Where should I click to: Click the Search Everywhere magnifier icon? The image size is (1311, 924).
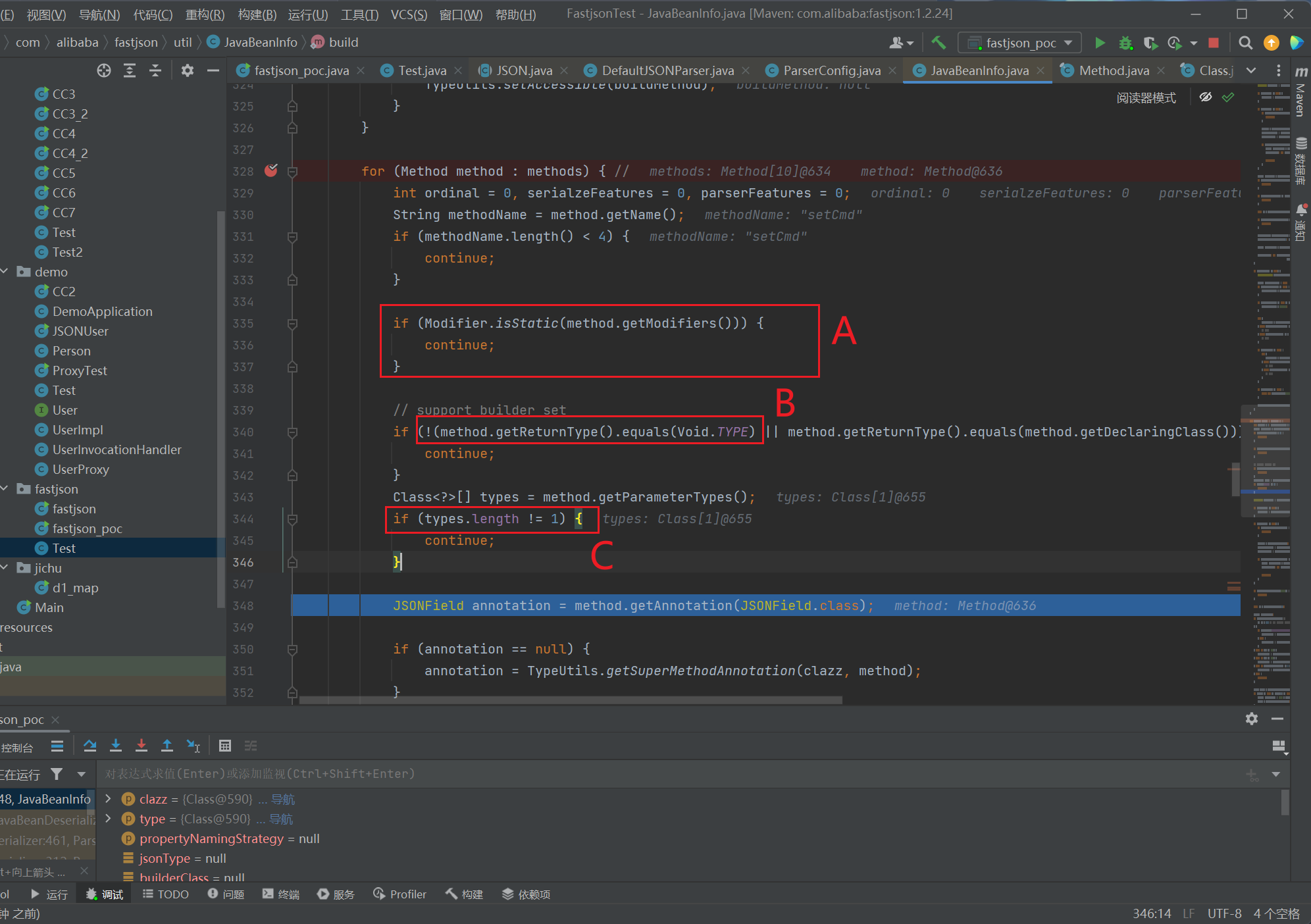[x=1245, y=43]
